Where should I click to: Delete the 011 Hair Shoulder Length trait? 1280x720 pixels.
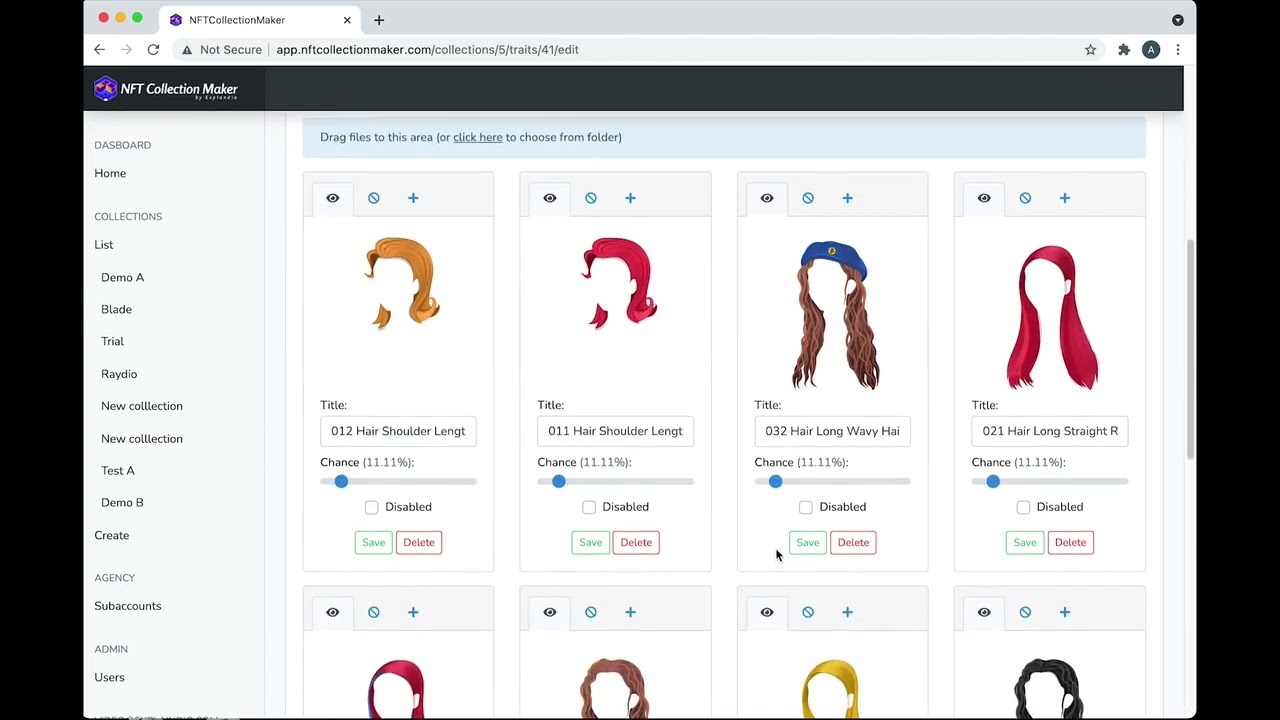point(636,542)
